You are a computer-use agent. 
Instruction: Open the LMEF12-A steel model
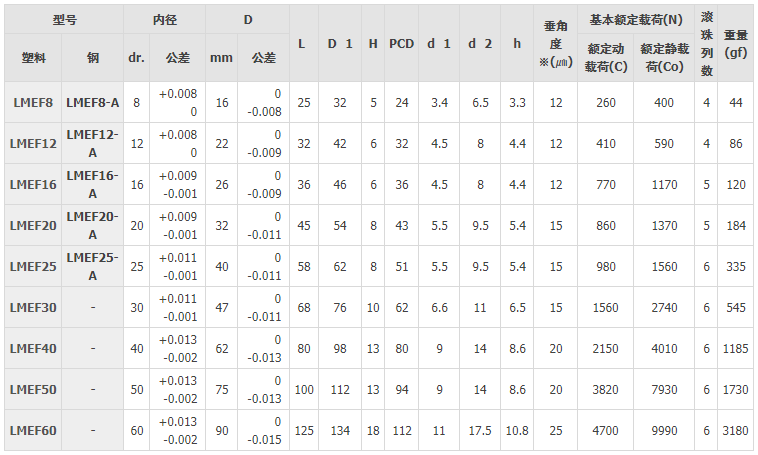pos(93,143)
